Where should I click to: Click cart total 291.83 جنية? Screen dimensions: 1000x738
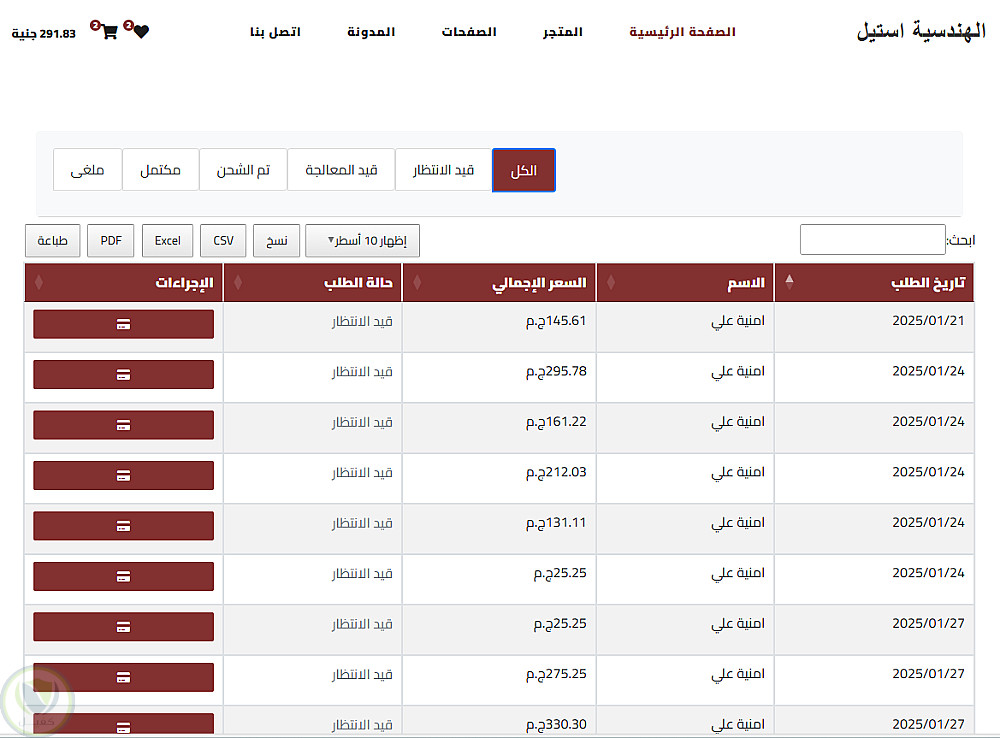[43, 33]
